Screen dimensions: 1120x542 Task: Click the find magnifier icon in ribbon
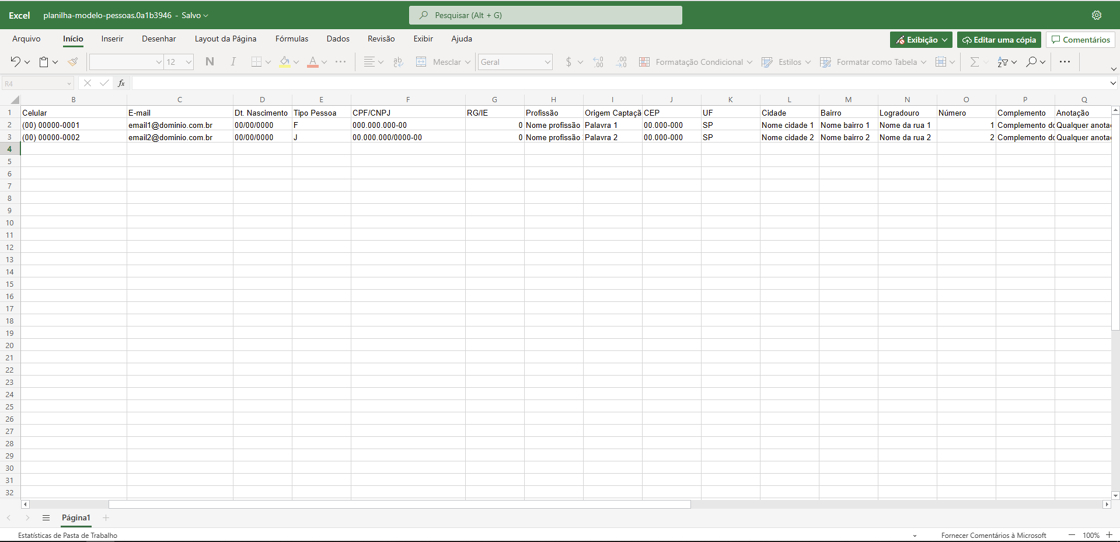pos(1031,62)
